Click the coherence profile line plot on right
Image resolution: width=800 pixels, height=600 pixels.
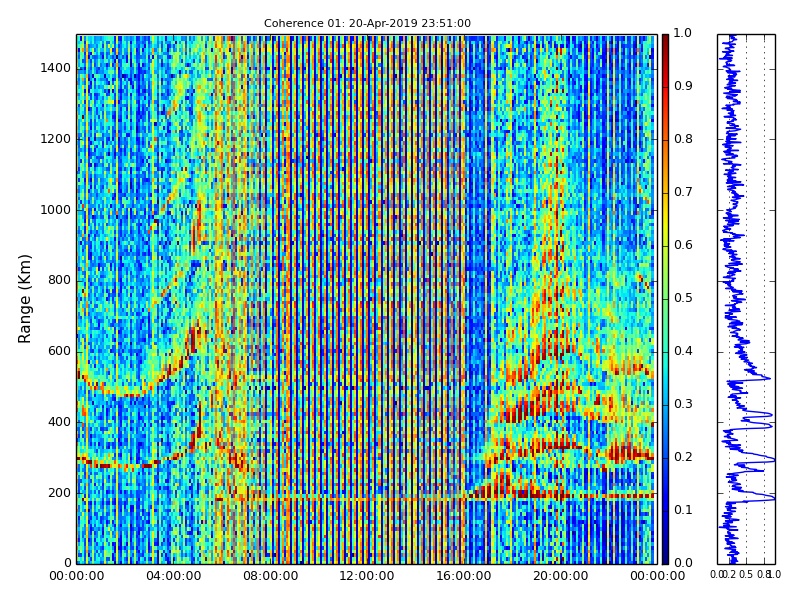pos(745,298)
